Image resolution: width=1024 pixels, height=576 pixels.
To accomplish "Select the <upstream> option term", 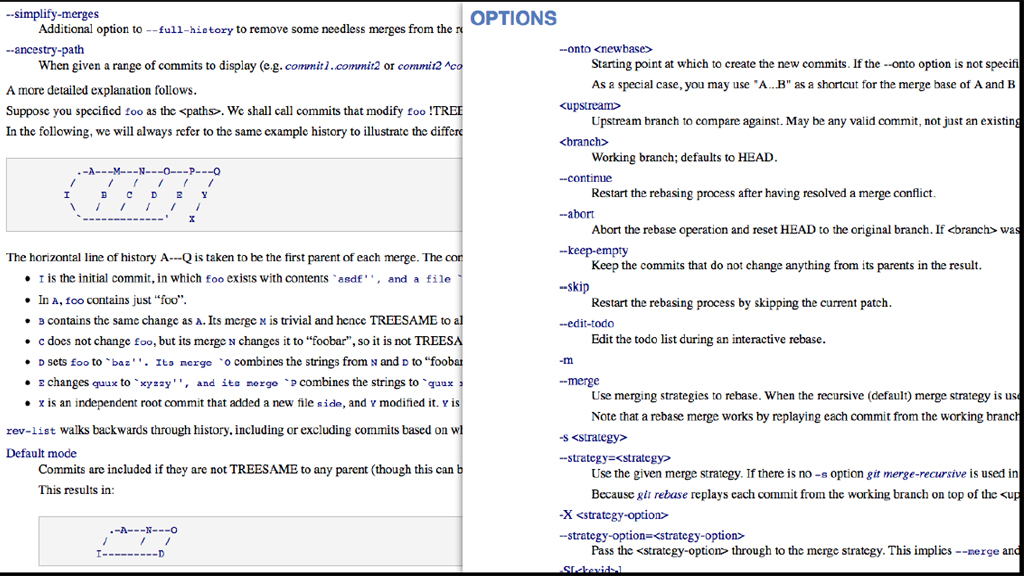I will (x=589, y=105).
